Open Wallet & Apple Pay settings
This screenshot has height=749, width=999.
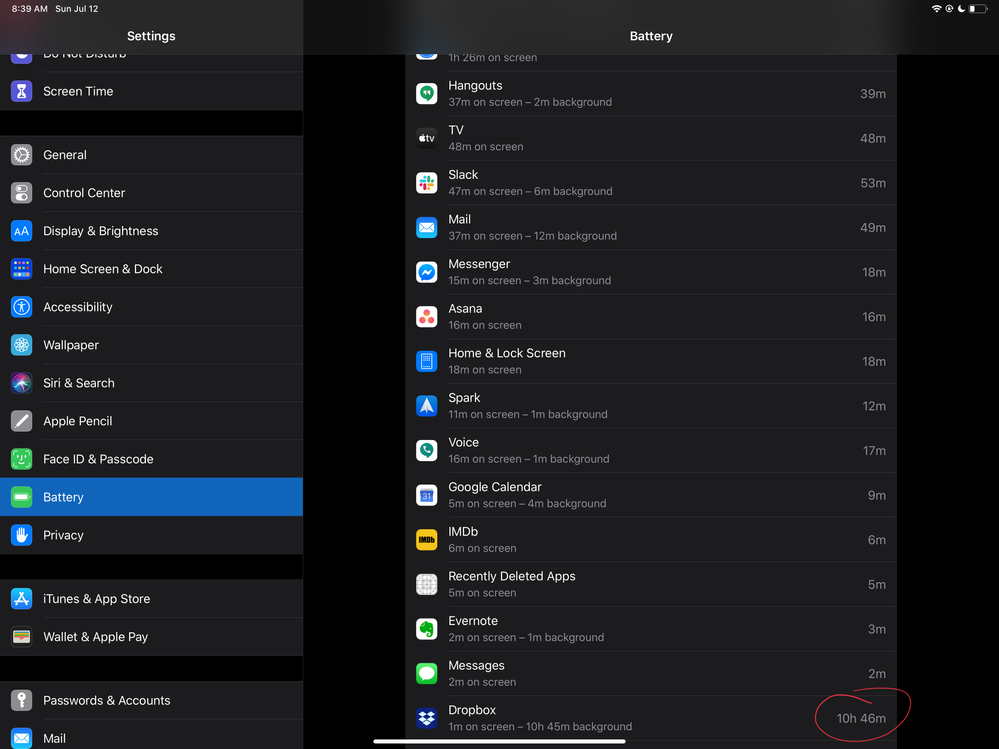click(151, 637)
